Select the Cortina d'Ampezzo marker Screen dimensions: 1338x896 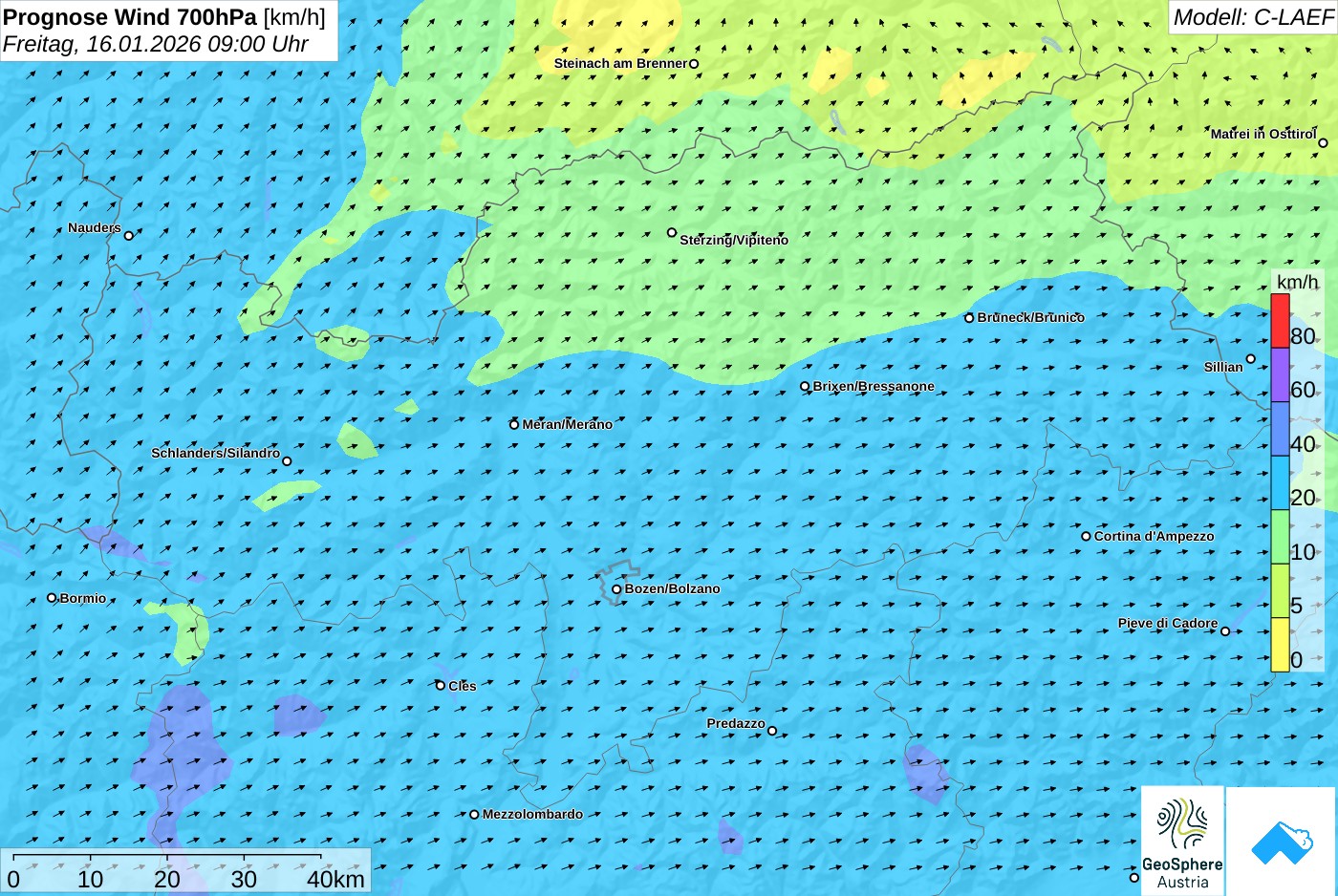coord(1086,537)
